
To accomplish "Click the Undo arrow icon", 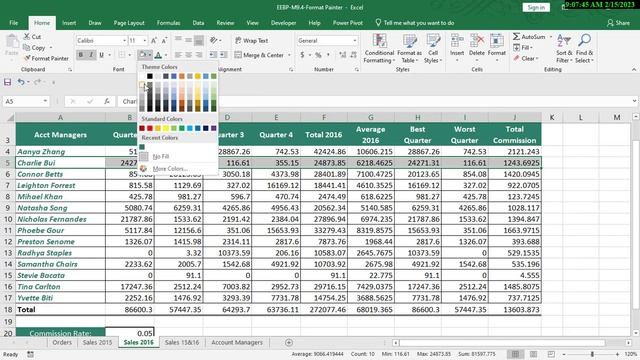I will [x=20, y=82].
